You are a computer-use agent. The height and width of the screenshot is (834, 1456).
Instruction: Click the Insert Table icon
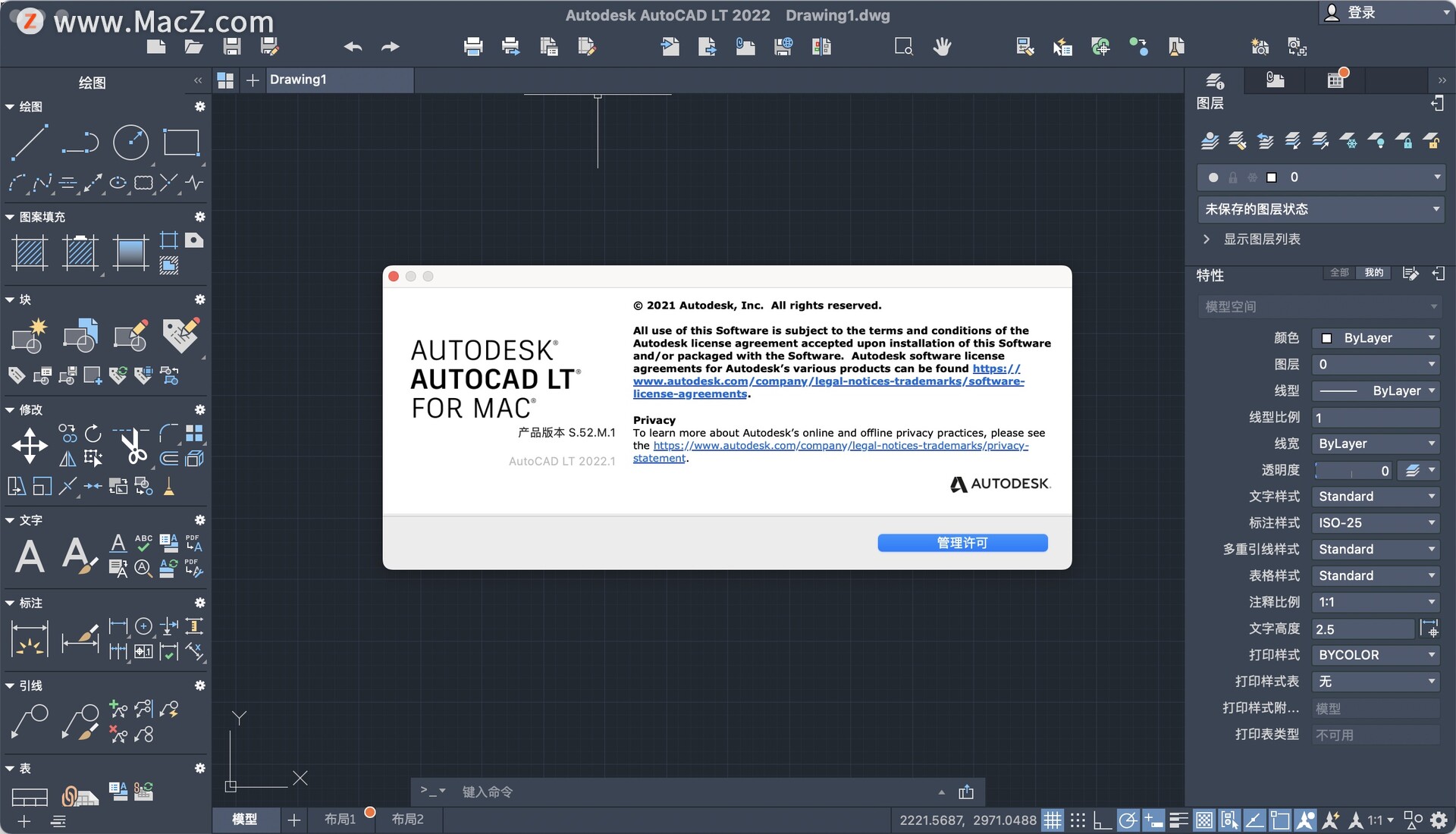[x=30, y=797]
